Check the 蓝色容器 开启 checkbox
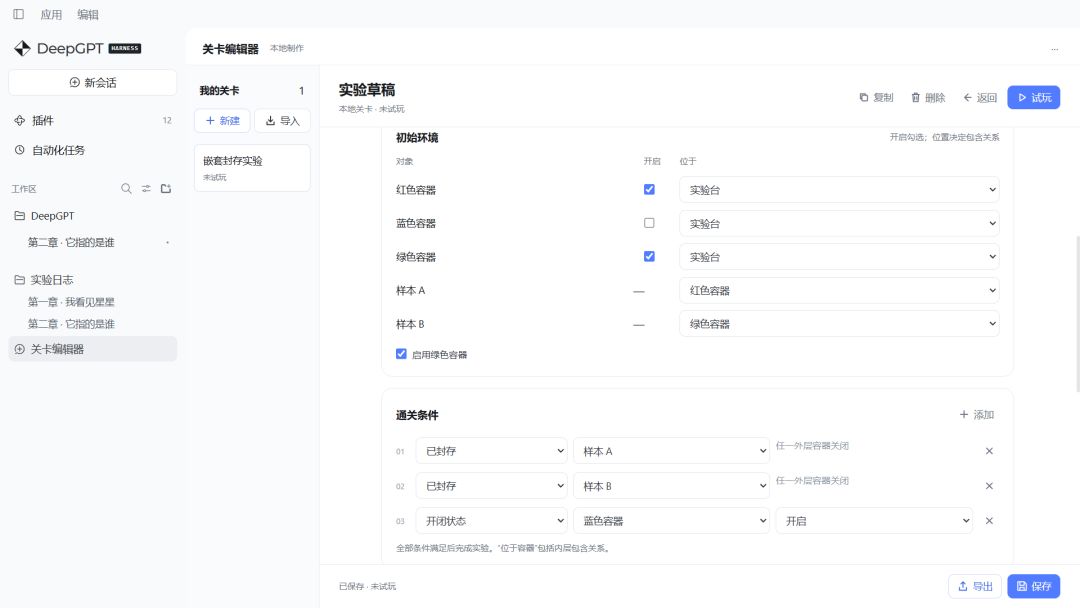Screen dimensions: 1080x608 (649, 223)
